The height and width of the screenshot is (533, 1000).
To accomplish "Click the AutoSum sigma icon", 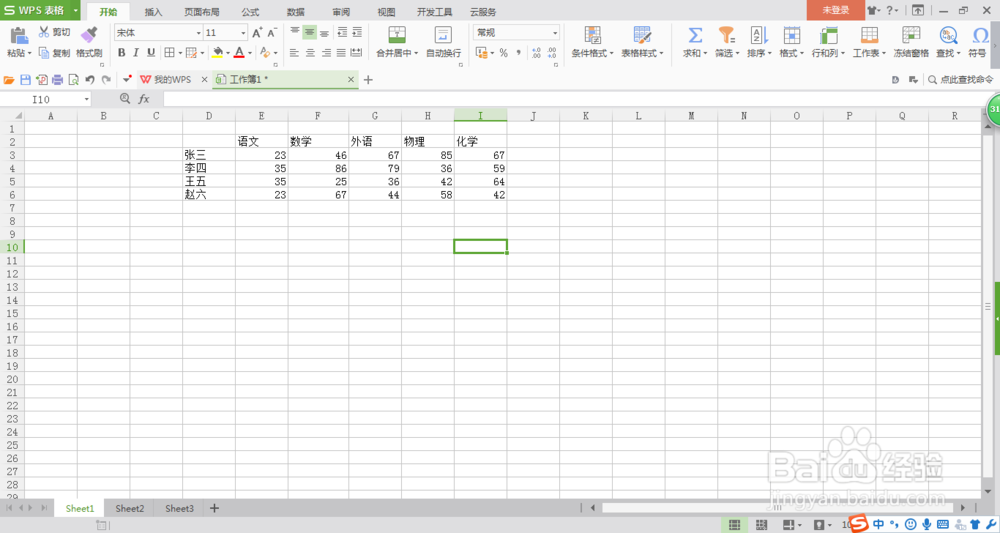I will click(x=695, y=35).
